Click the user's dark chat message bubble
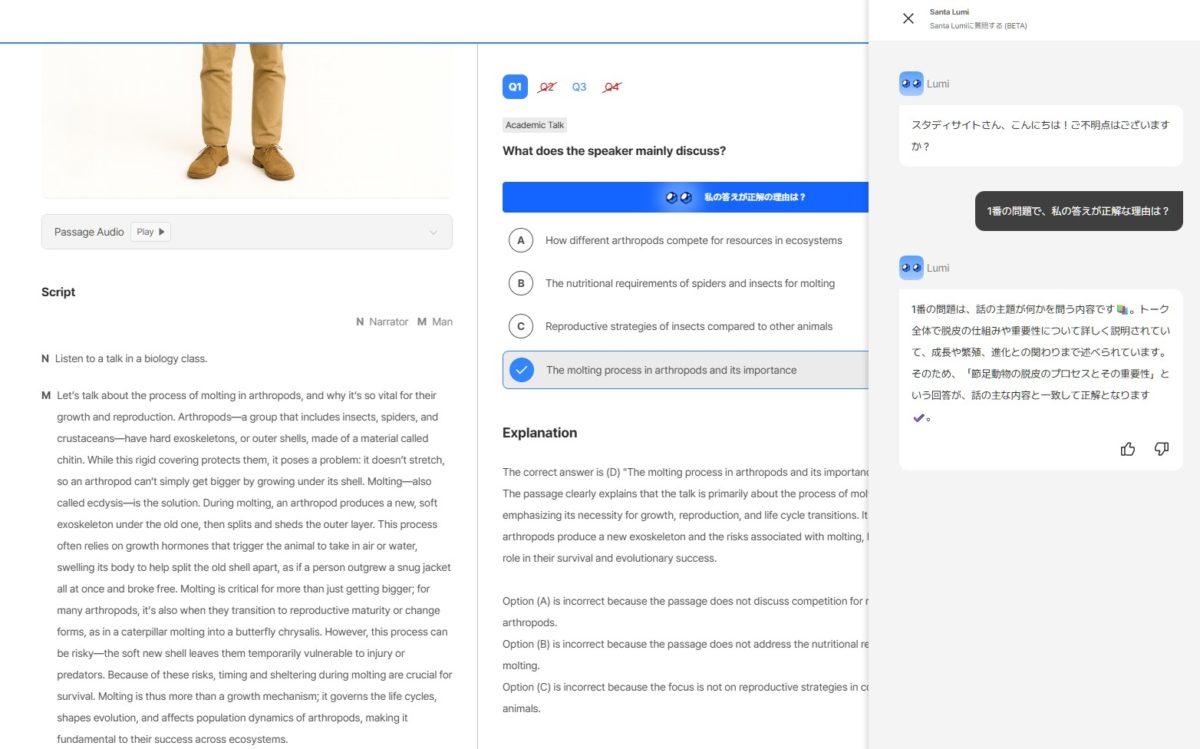Image resolution: width=1200 pixels, height=749 pixels. (1078, 212)
